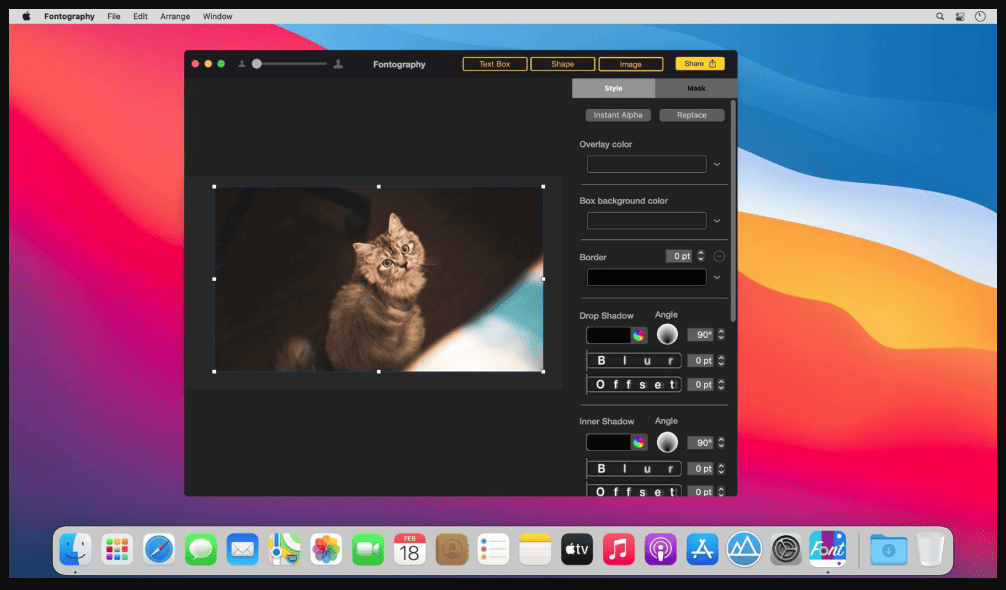Click the Fontography icon in Dock

[x=828, y=548]
